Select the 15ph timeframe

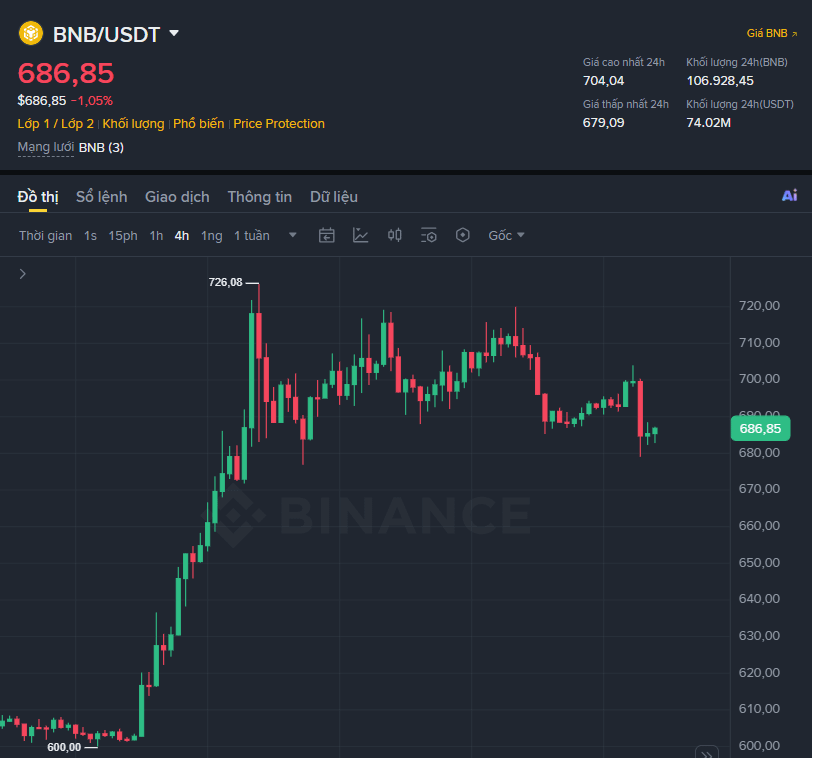123,235
